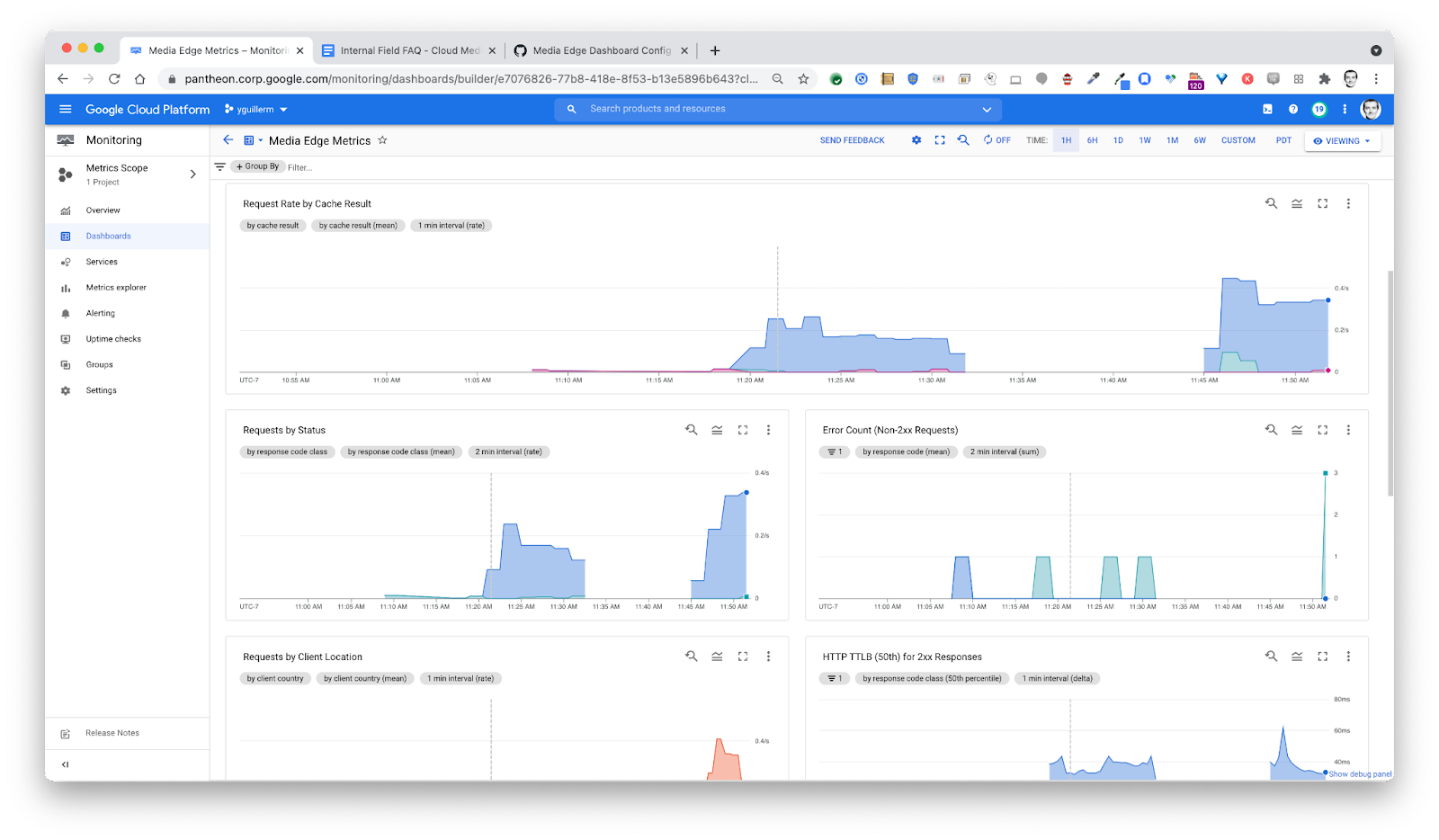Reset zoom on the Requests by Status chart
Screen dimensions: 1439x840
691,430
